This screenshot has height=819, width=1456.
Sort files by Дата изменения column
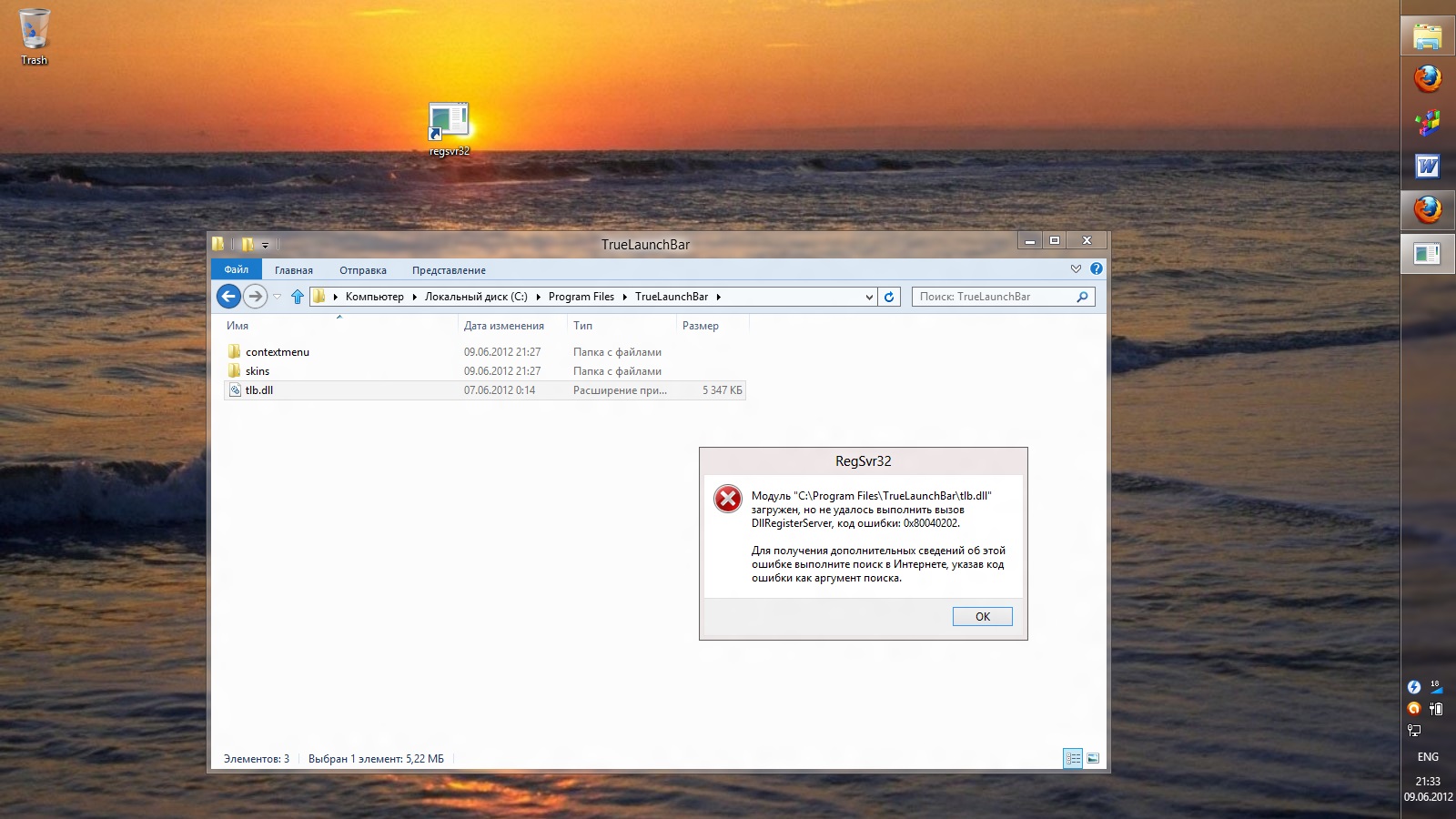(x=504, y=326)
